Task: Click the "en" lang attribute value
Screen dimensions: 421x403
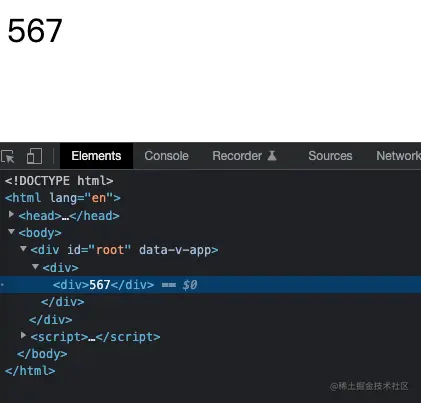Action: pos(99,198)
